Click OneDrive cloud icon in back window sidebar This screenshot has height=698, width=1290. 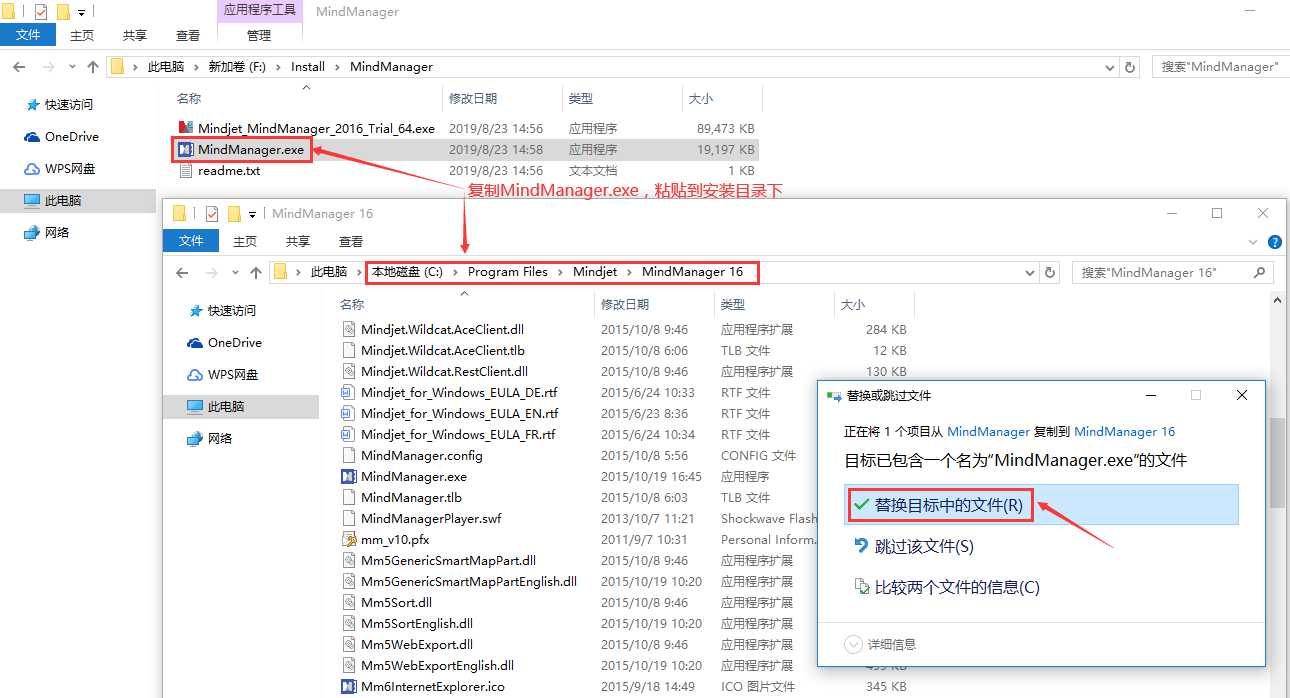point(32,137)
